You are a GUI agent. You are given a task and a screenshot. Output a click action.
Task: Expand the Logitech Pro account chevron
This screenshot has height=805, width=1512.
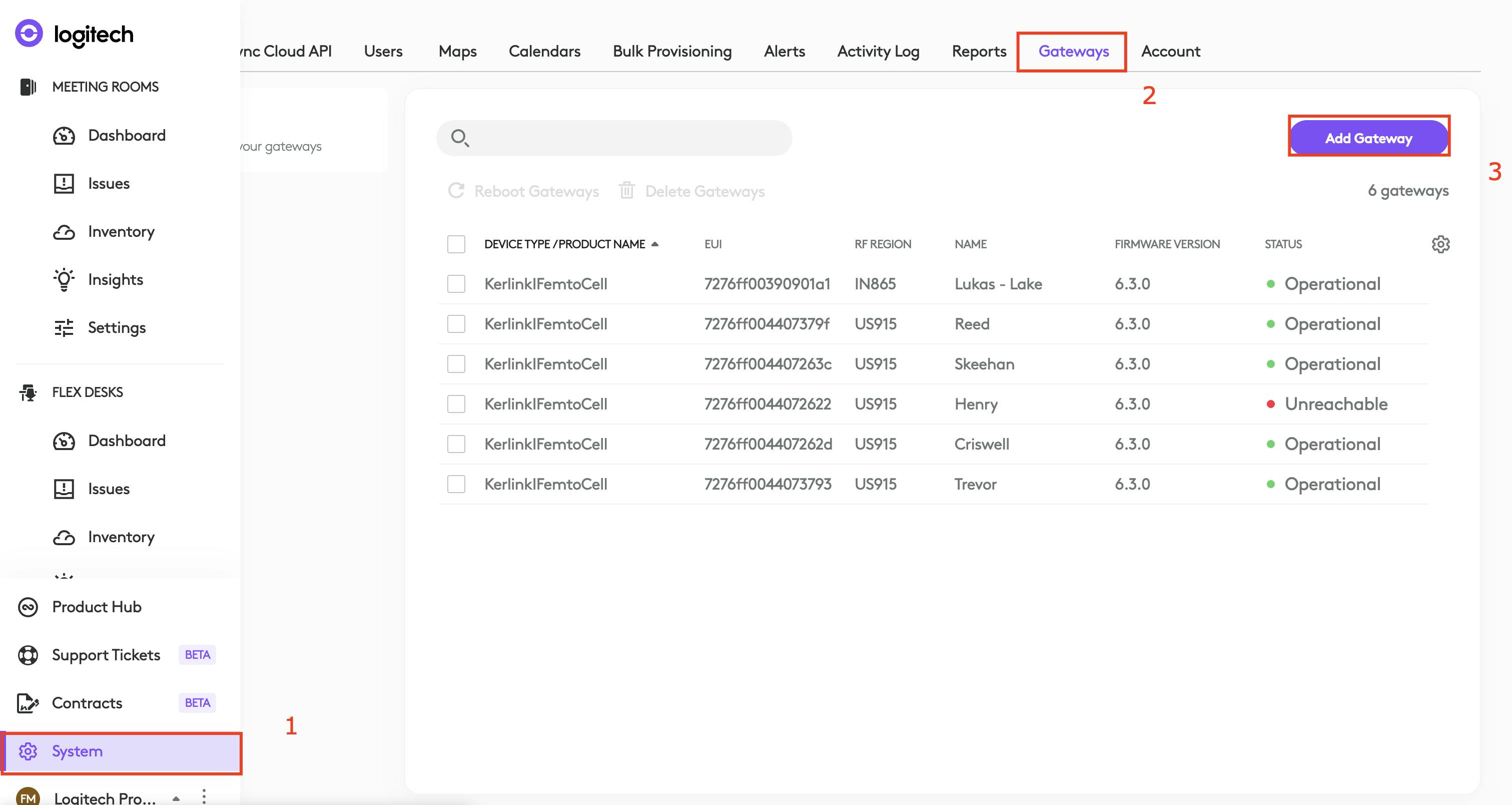pyautogui.click(x=175, y=798)
